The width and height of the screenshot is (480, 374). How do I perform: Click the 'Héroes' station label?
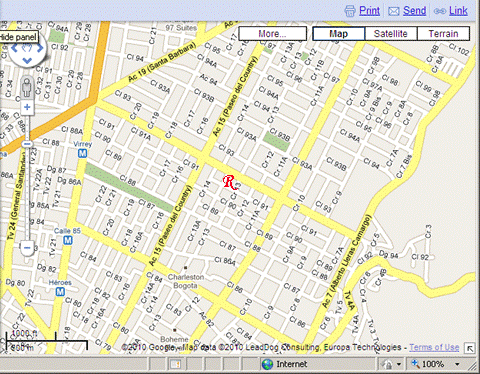60,283
